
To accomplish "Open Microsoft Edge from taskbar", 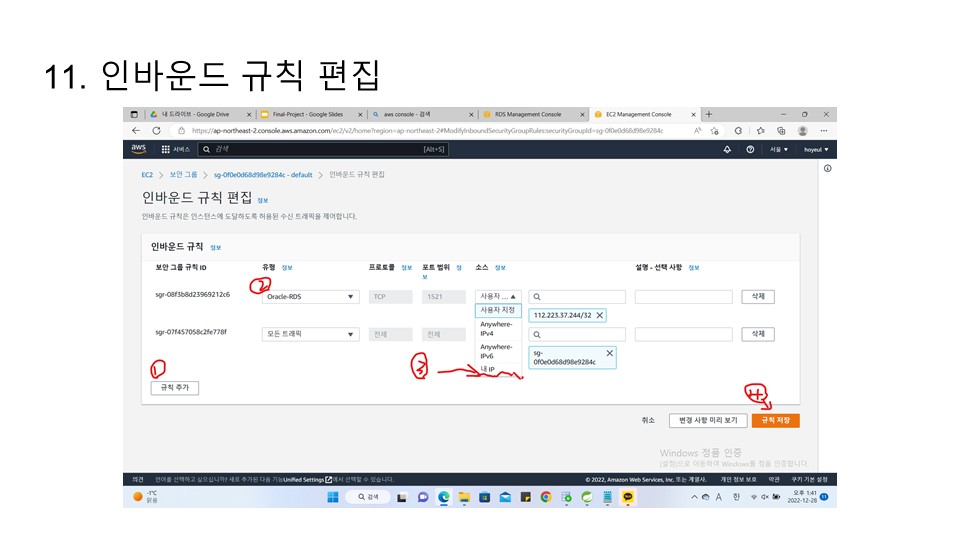I will (x=444, y=497).
